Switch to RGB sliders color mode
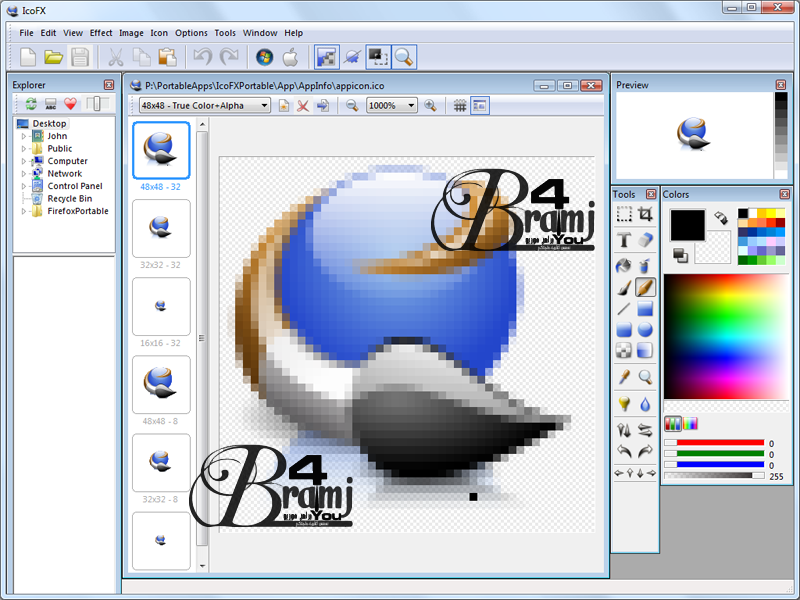The image size is (800, 600). (673, 423)
